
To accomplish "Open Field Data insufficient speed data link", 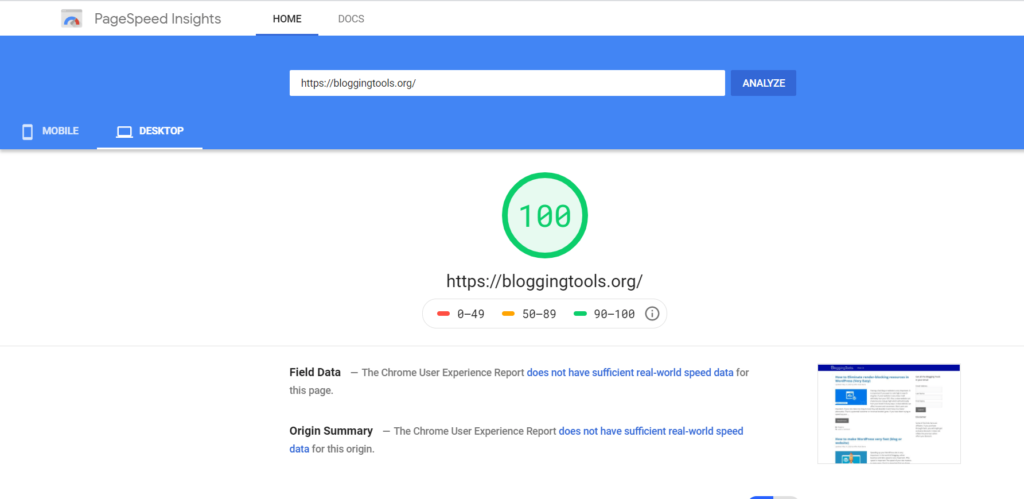I will click(x=630, y=372).
